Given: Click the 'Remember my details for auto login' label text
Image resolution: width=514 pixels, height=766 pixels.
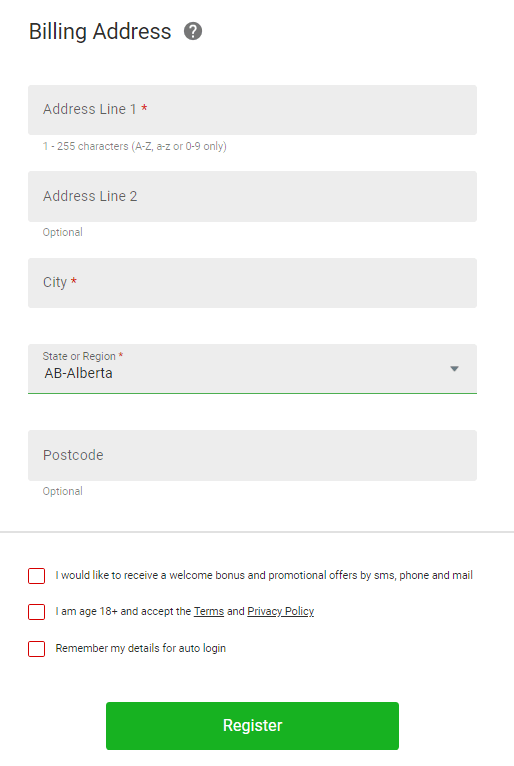Looking at the screenshot, I should pos(141,648).
